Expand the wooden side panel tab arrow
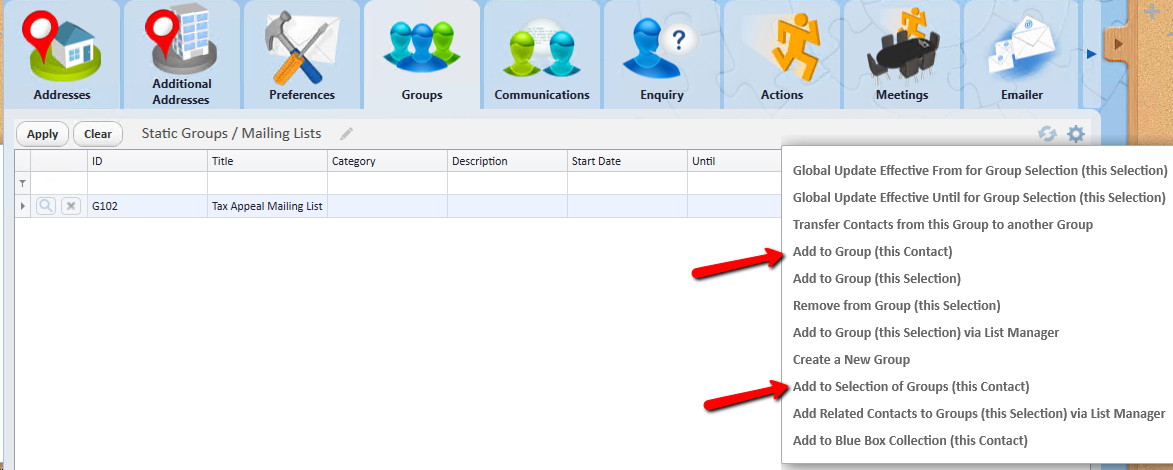This screenshot has height=470, width=1173. coord(1120,45)
